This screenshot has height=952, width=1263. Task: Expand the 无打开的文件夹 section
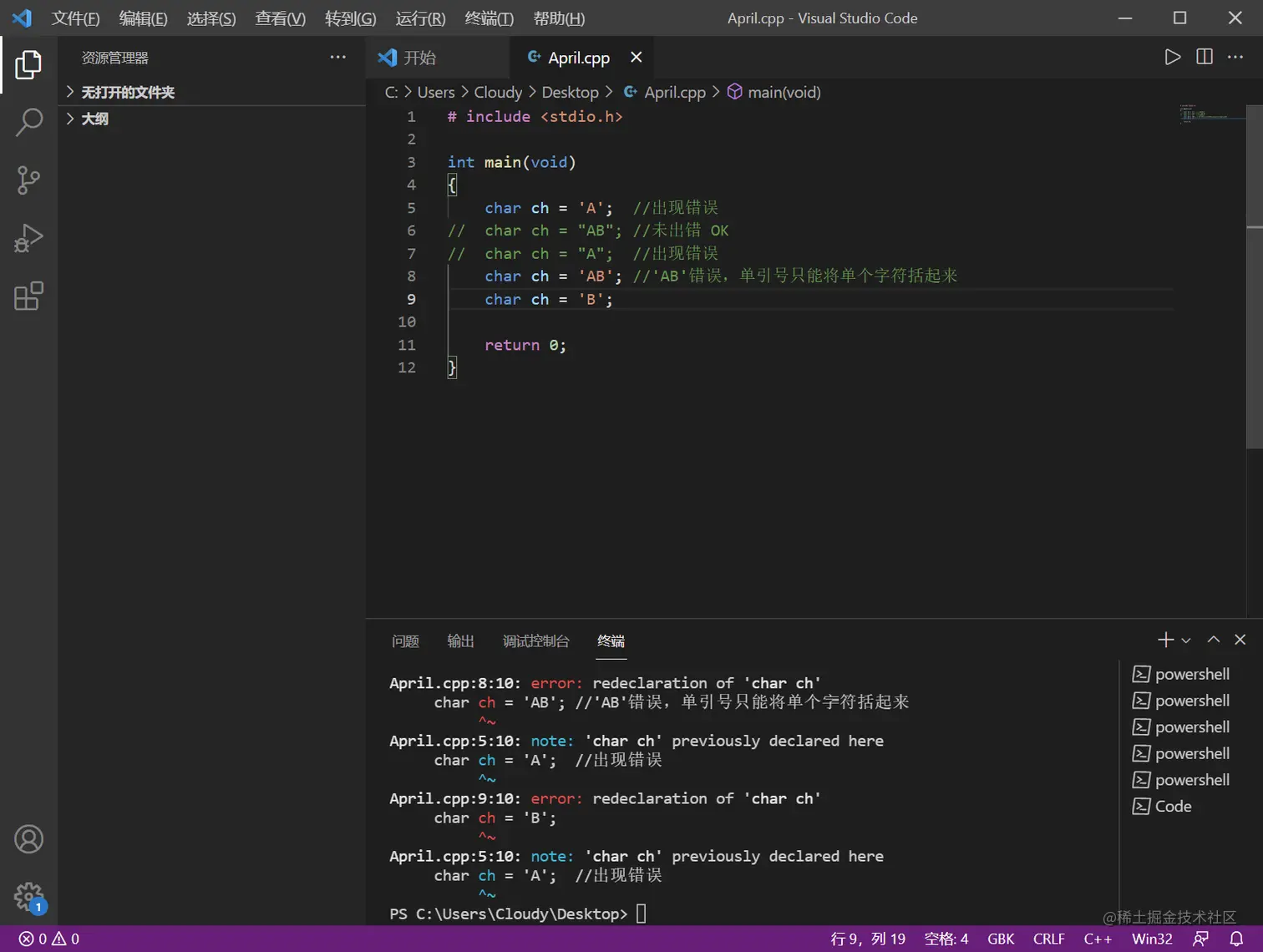(x=127, y=92)
